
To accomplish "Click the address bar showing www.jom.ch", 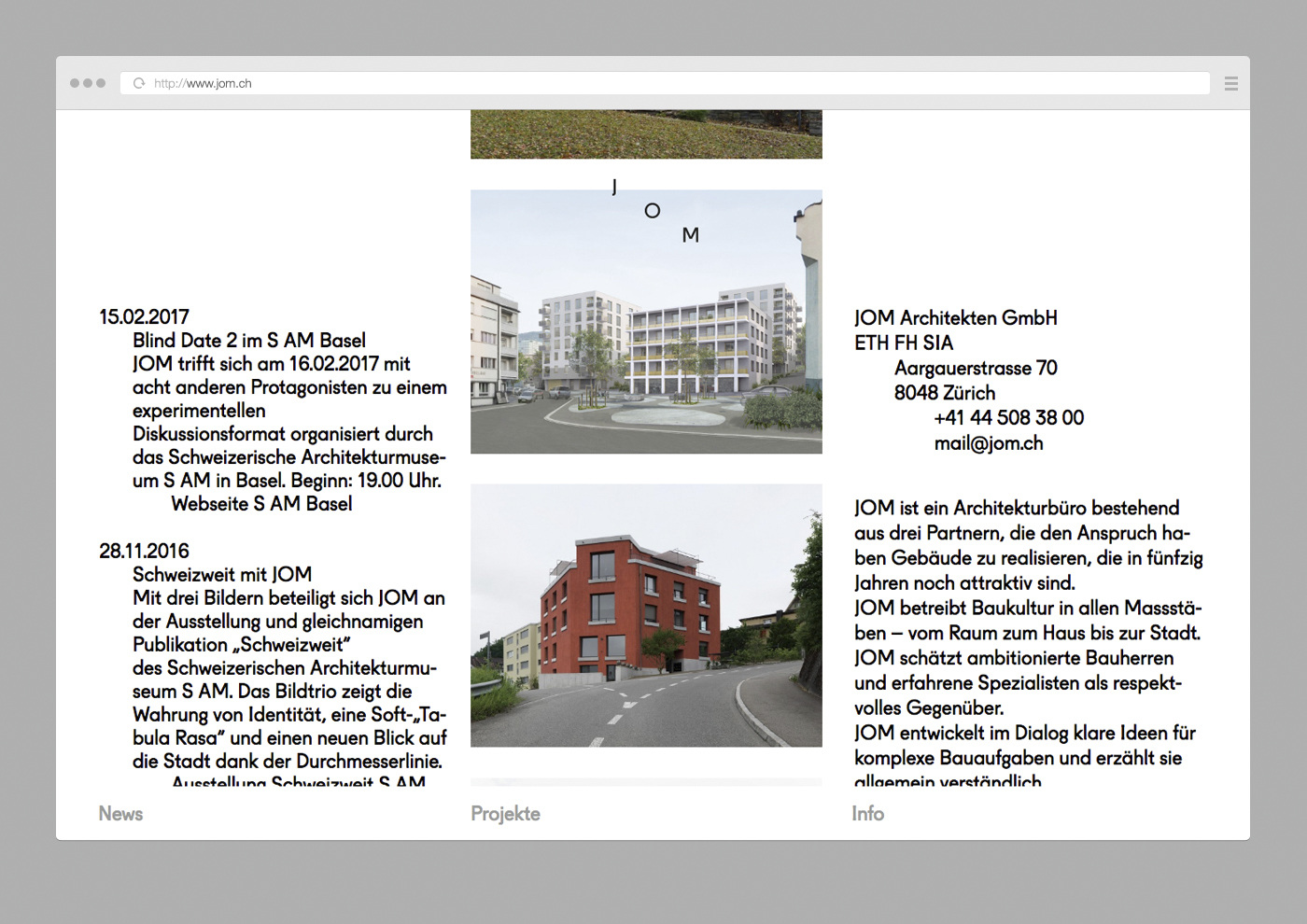I will [665, 83].
